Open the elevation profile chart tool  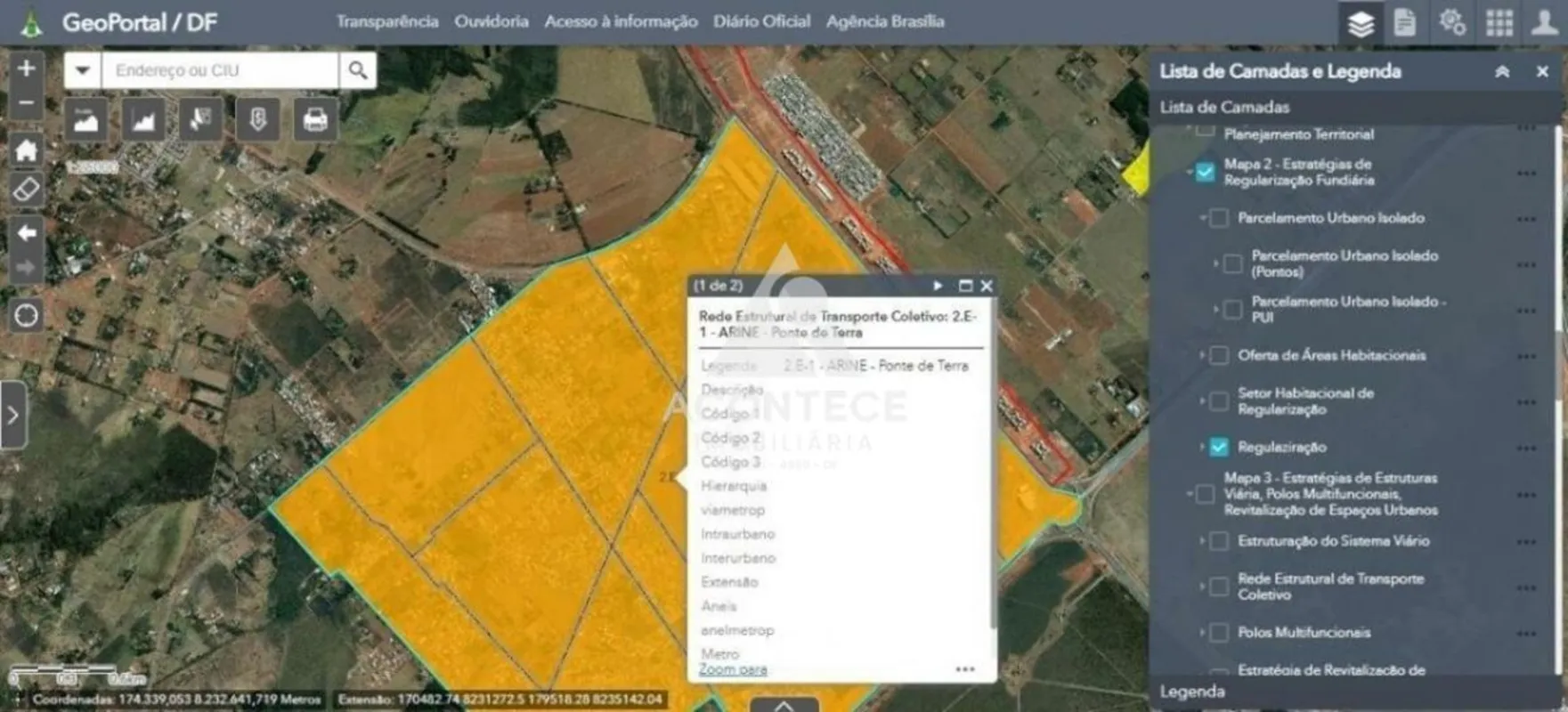(143, 119)
